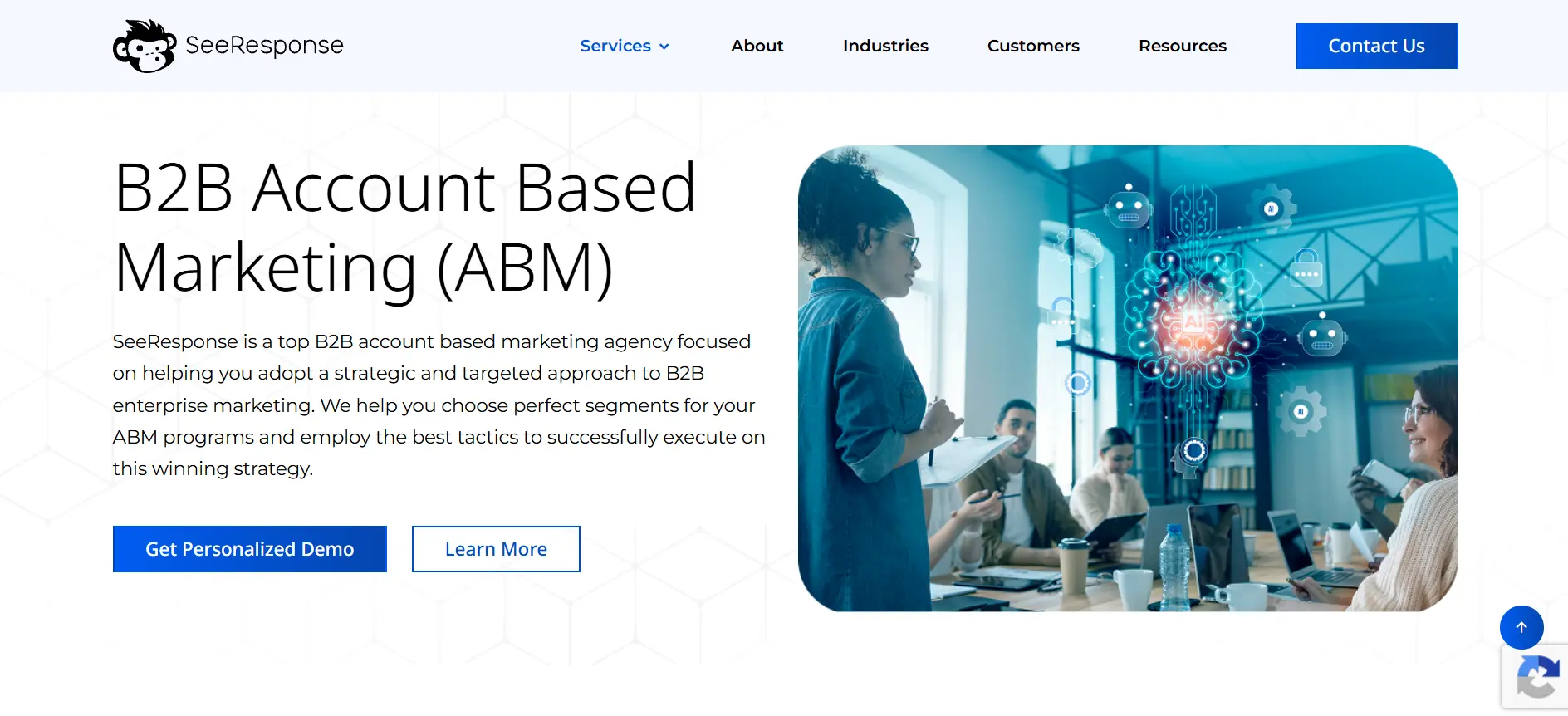1568x716 pixels.
Task: Click Get Personalized Demo button
Action: click(x=250, y=549)
